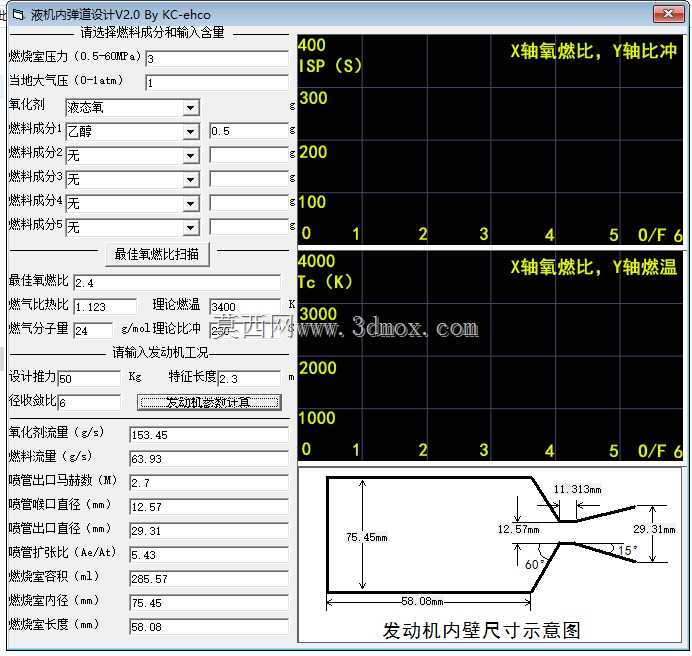Click the 燃料成分4 amount field
This screenshot has height=656, width=692.
coord(249,203)
